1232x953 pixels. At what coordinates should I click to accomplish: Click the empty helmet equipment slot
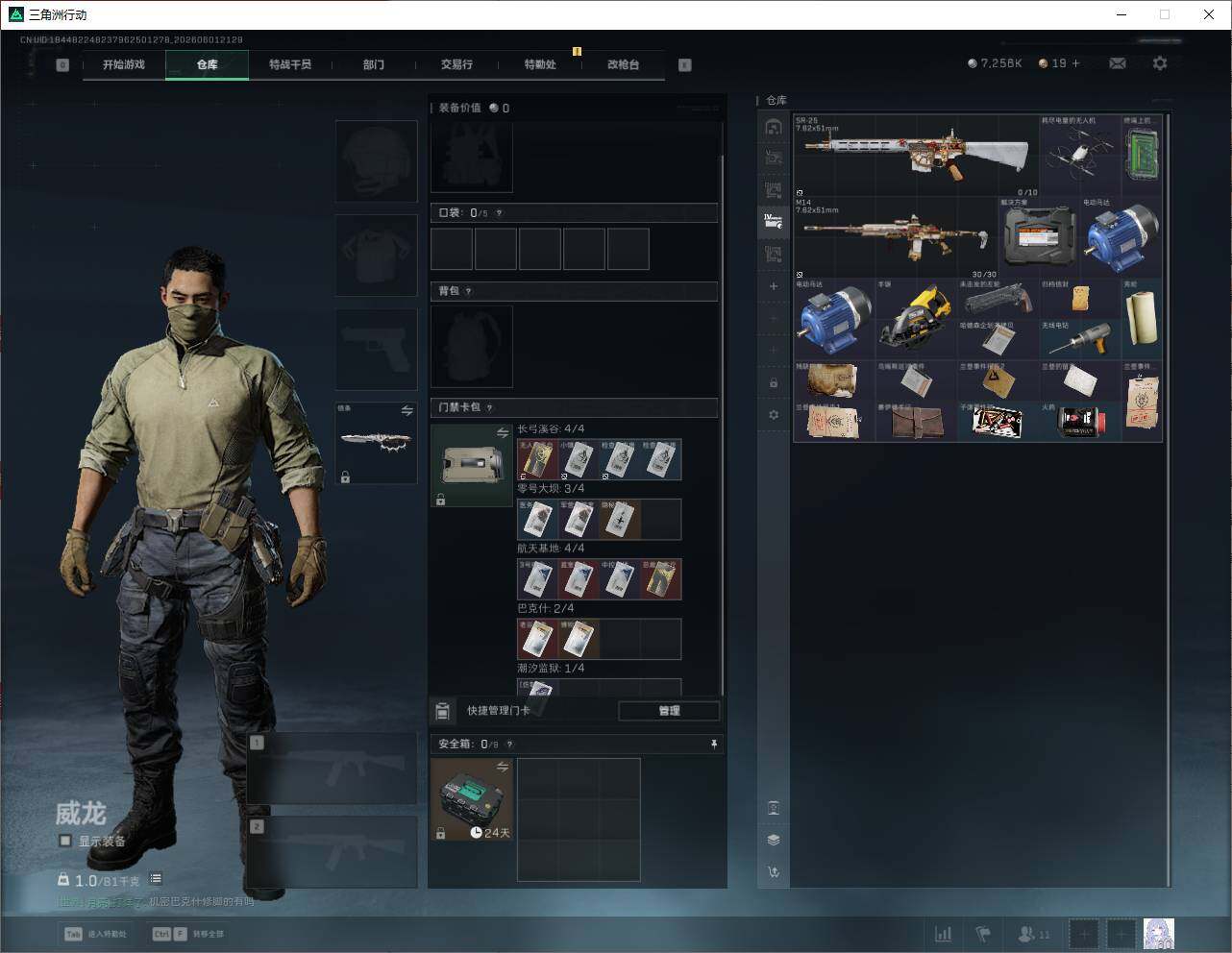[376, 160]
